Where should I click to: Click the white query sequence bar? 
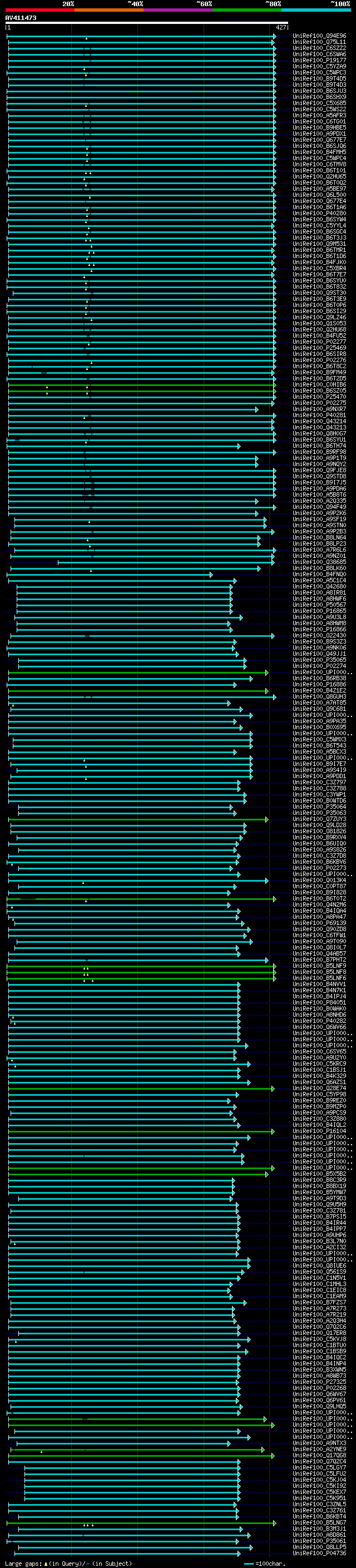[147, 23]
